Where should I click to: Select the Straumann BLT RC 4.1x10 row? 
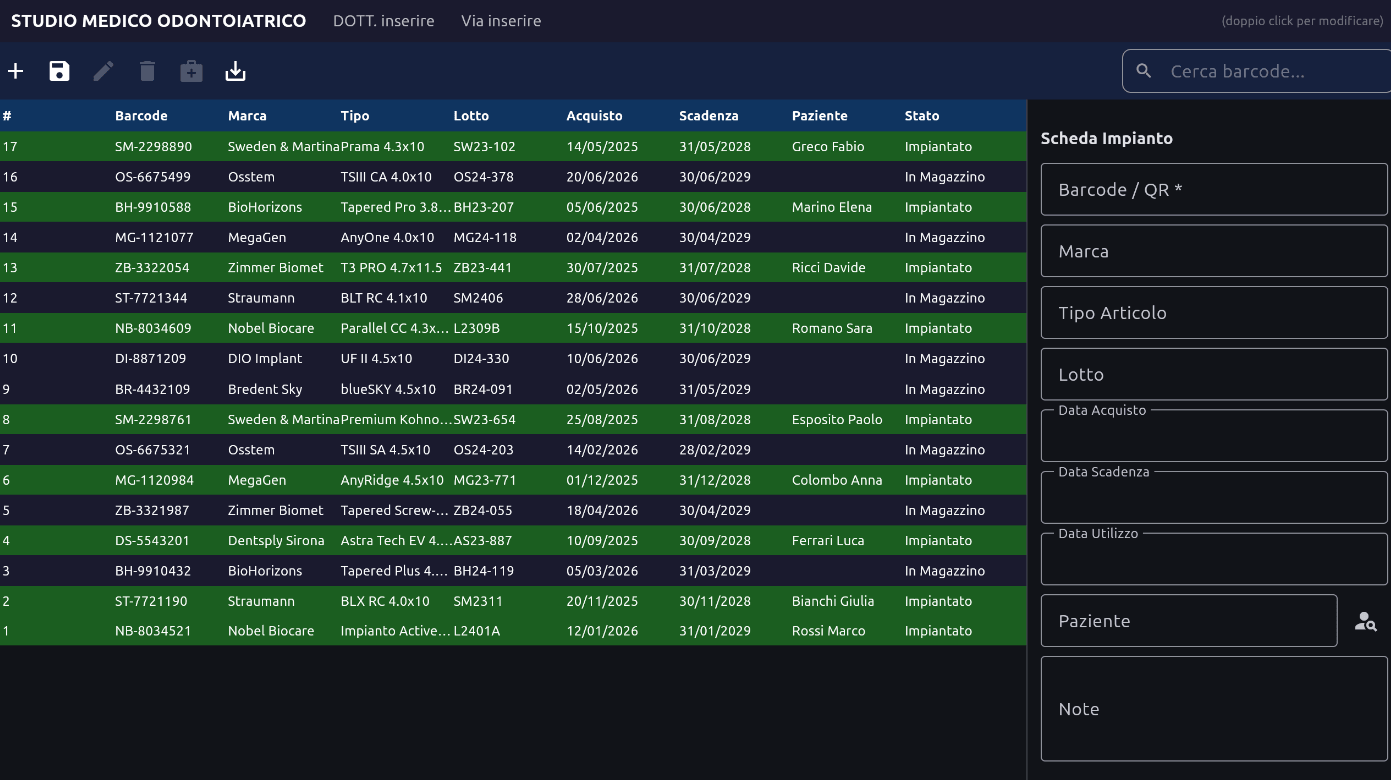tap(513, 298)
